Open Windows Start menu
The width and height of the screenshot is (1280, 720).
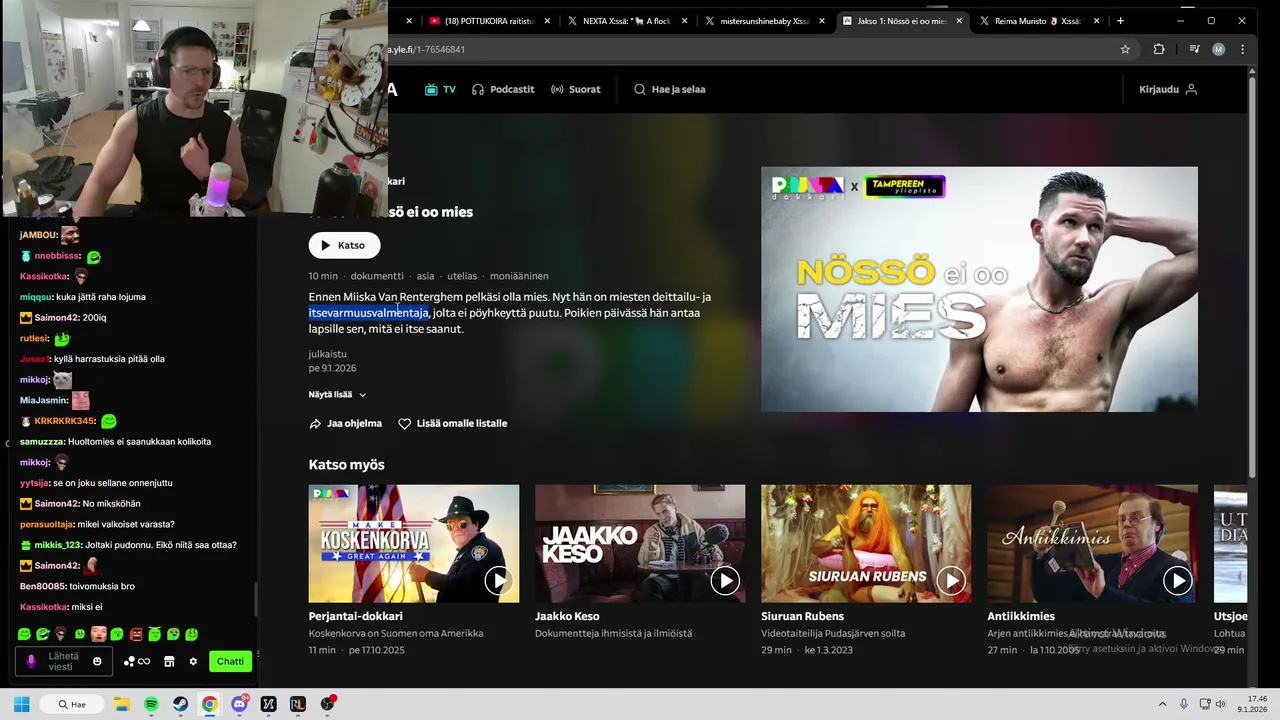point(21,704)
